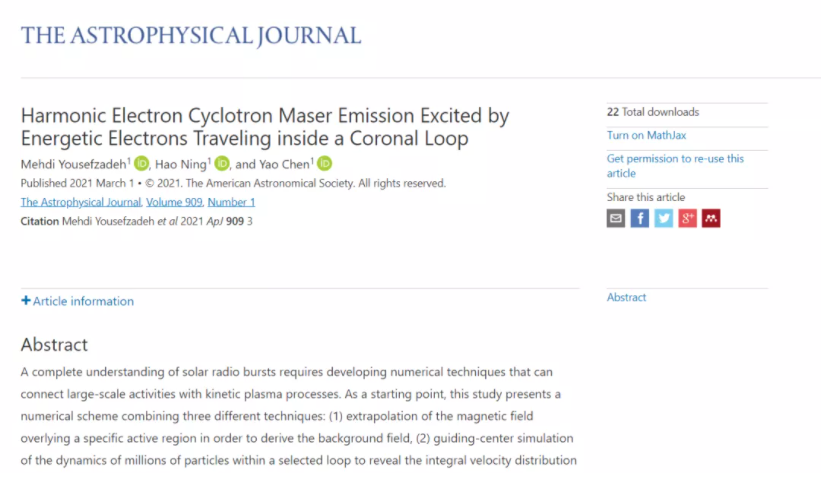Share the article on Twitter

pyautogui.click(x=664, y=218)
